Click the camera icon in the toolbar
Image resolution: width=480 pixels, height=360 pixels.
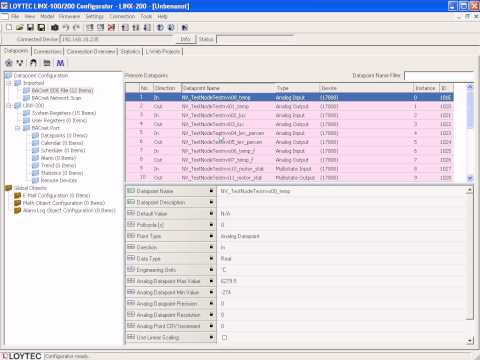point(55,28)
